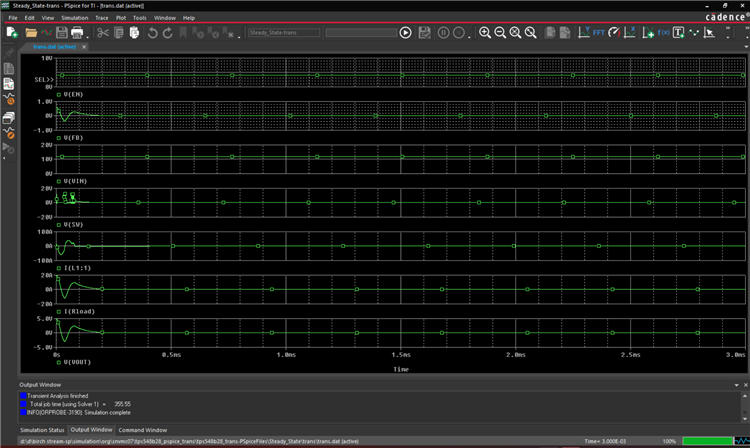Click the Print icon in toolbar
This screenshot has width=750, height=448.
77,33
